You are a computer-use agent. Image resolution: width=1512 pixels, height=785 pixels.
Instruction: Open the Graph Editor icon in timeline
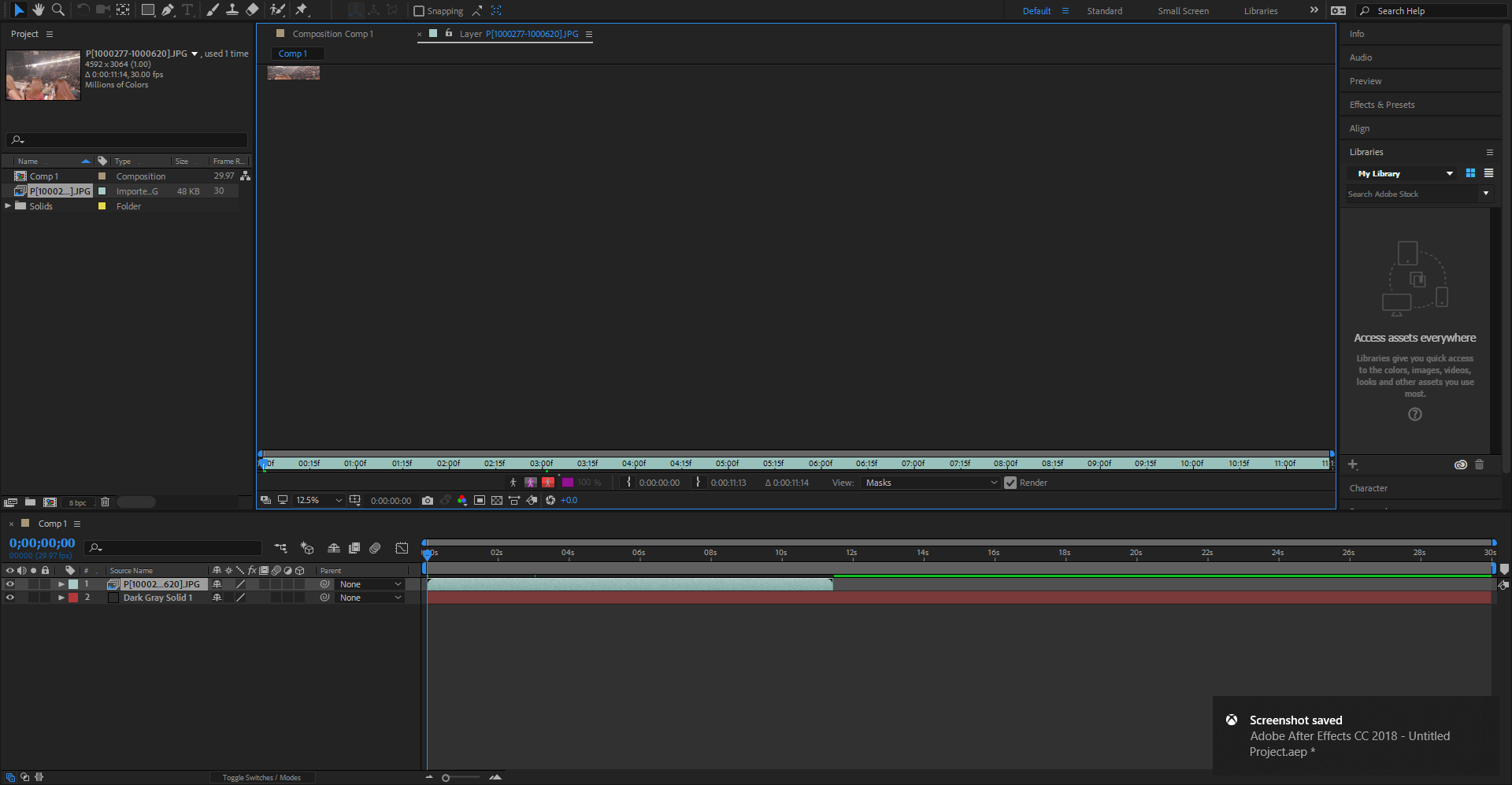click(402, 548)
